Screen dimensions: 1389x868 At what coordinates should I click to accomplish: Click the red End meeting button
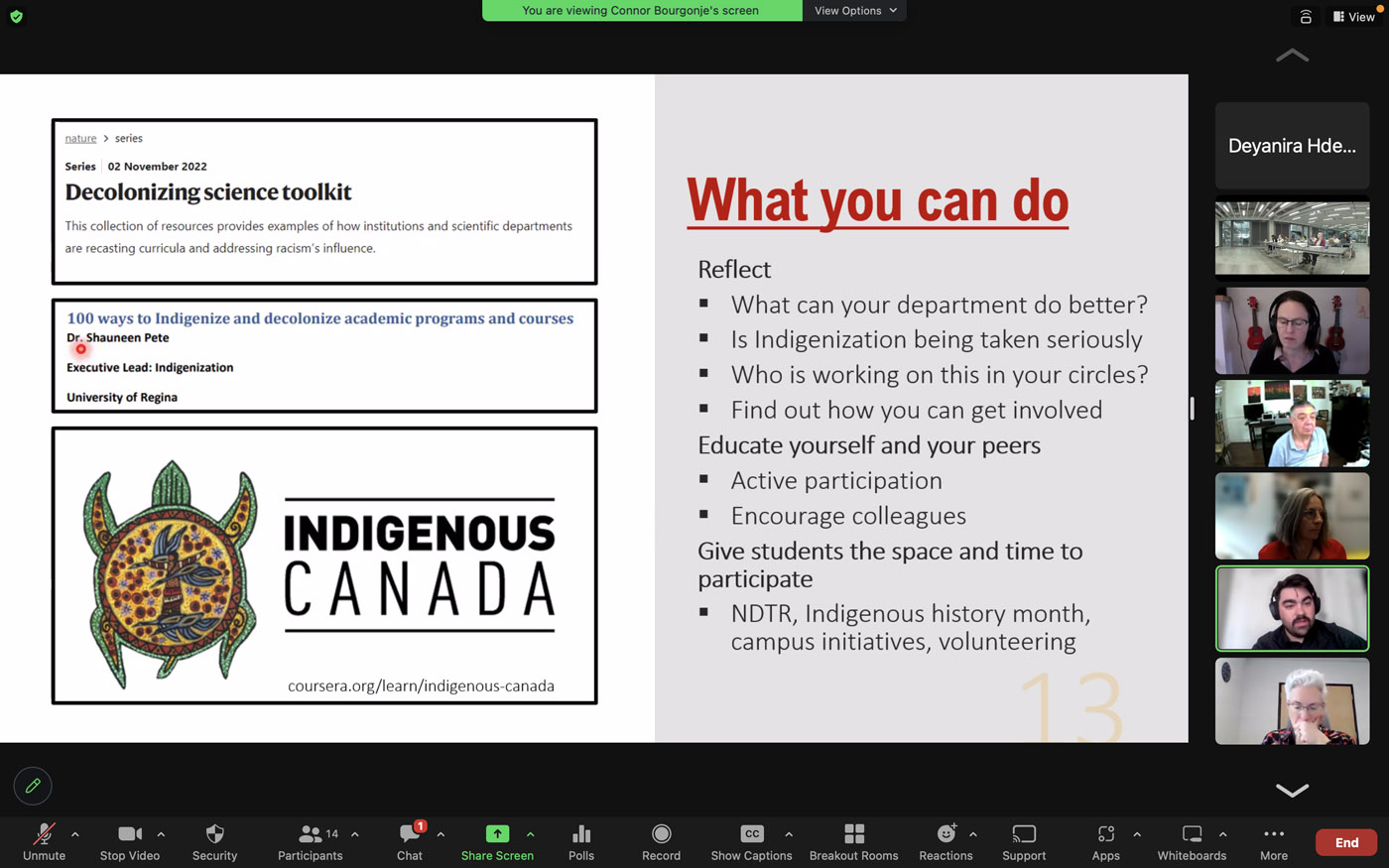(x=1345, y=842)
